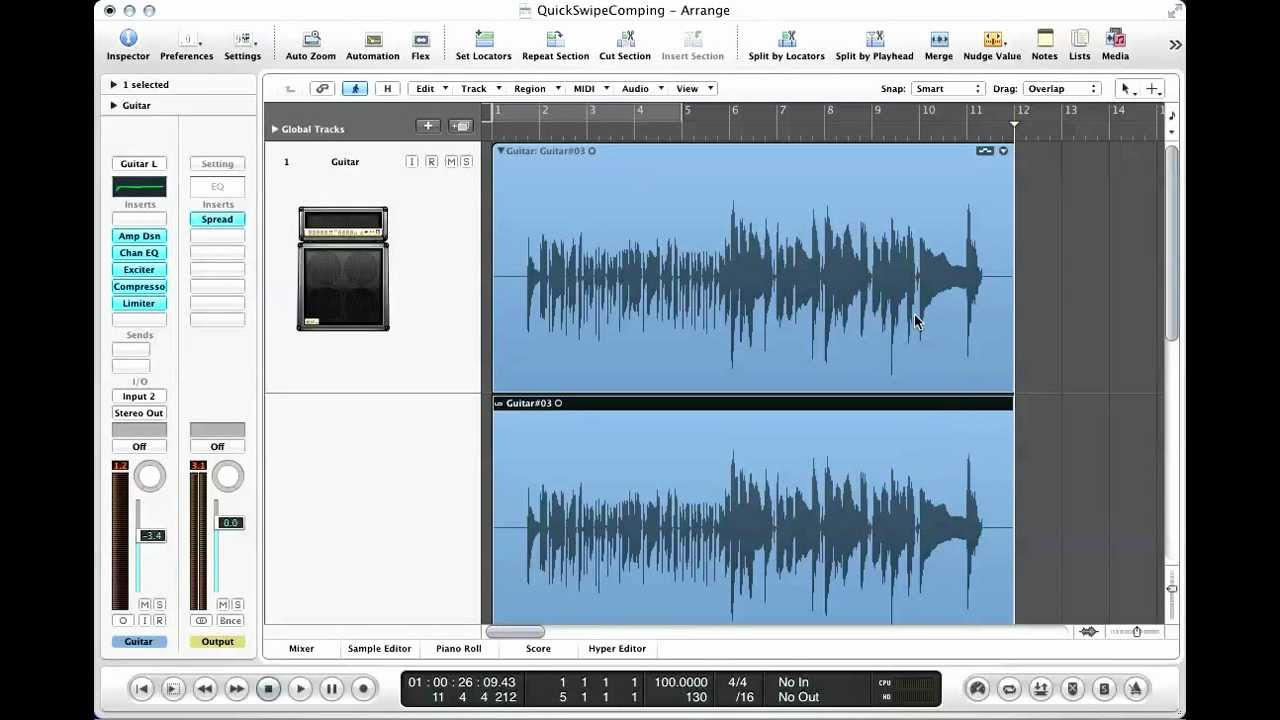Click the Stereo Out output slot
Screen dimensions: 1280x720
point(139,413)
